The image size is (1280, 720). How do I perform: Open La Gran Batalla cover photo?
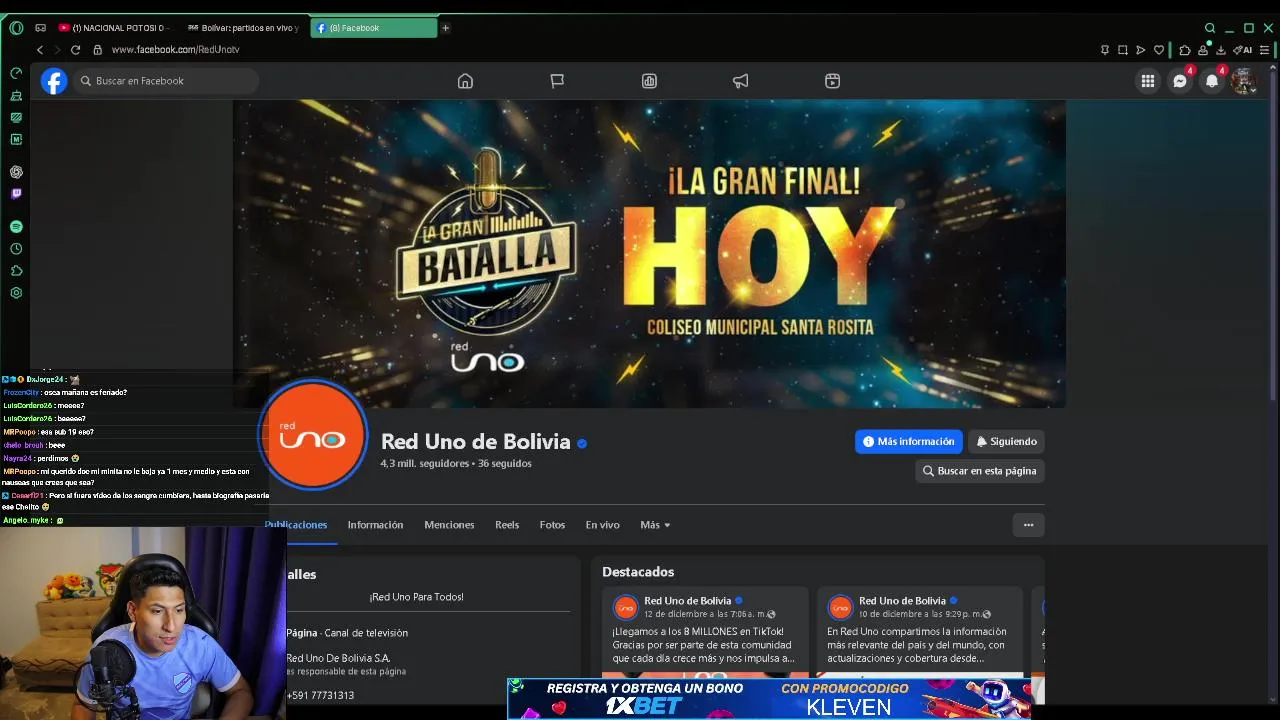click(649, 254)
